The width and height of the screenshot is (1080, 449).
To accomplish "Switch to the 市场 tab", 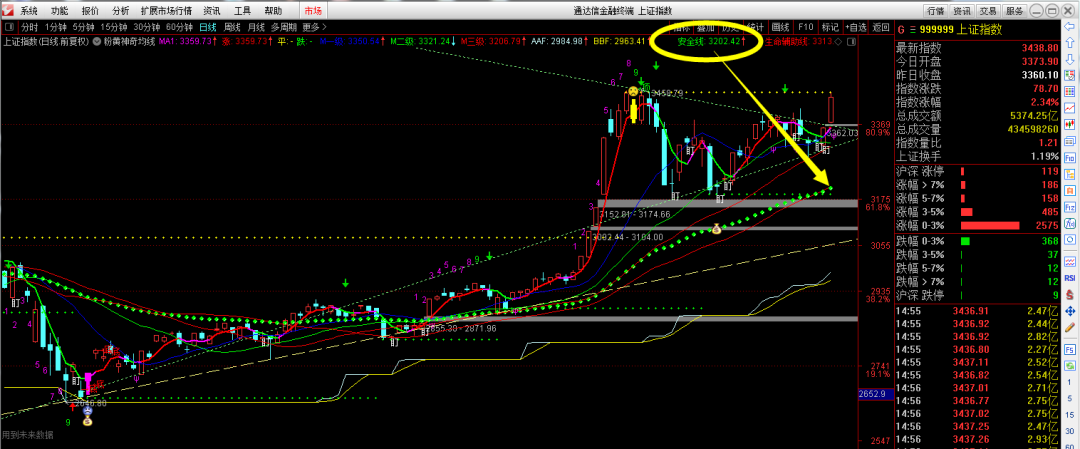I will pyautogui.click(x=313, y=10).
